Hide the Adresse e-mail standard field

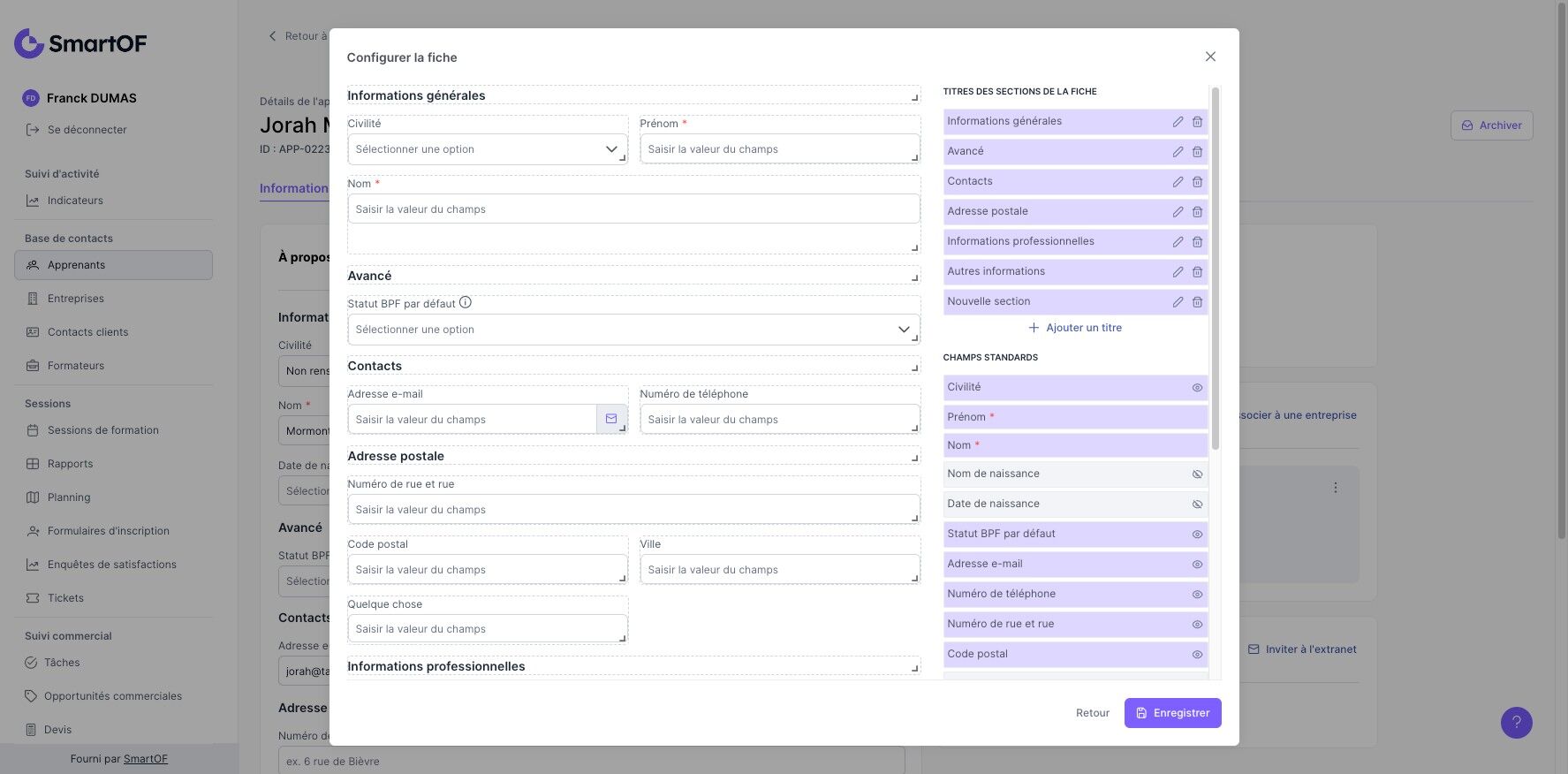(x=1197, y=565)
